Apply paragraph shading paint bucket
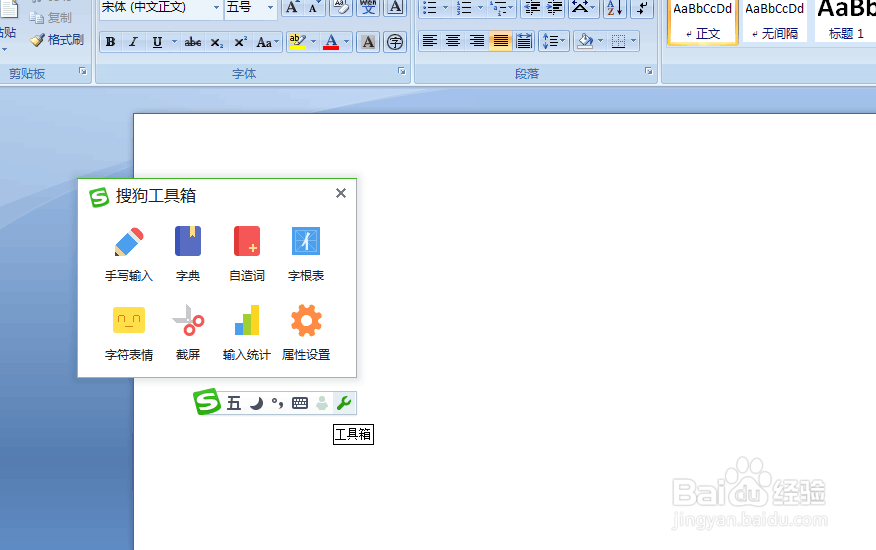Viewport: 876px width, 550px height. (585, 41)
